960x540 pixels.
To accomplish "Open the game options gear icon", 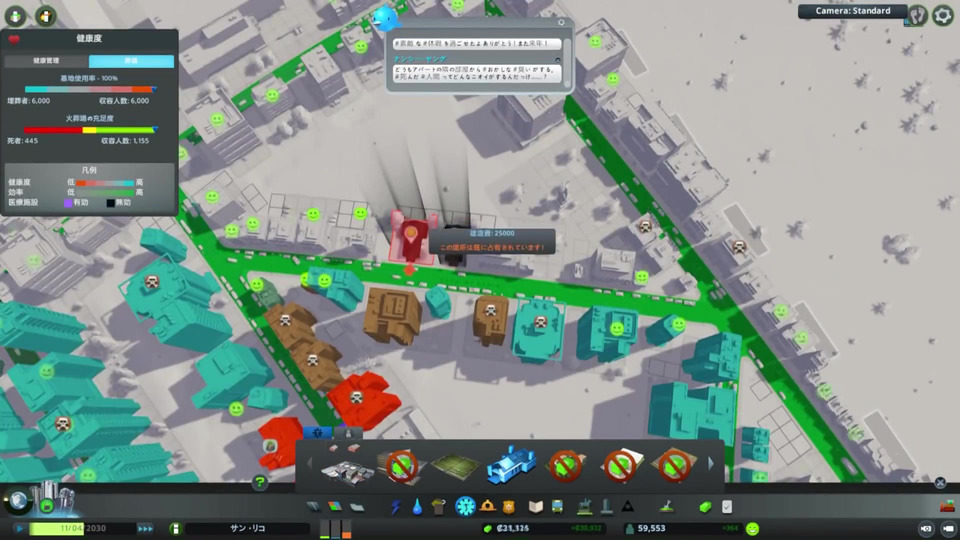I will click(x=943, y=15).
